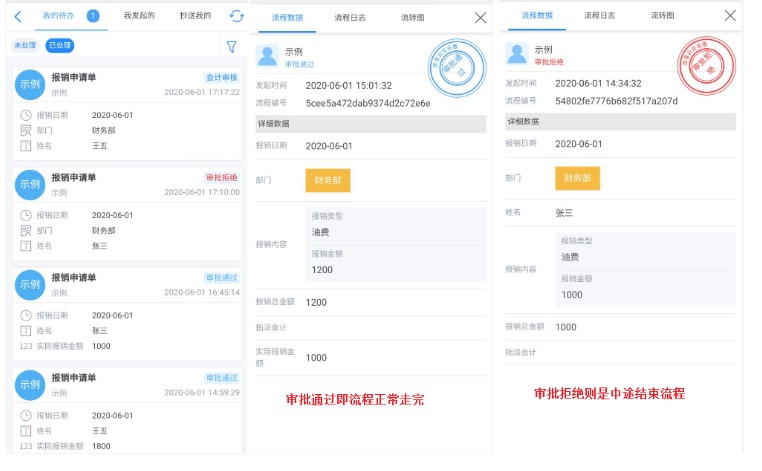This screenshot has height=471, width=762.
Task: Switch filter to 未处理
Action: click(25, 46)
